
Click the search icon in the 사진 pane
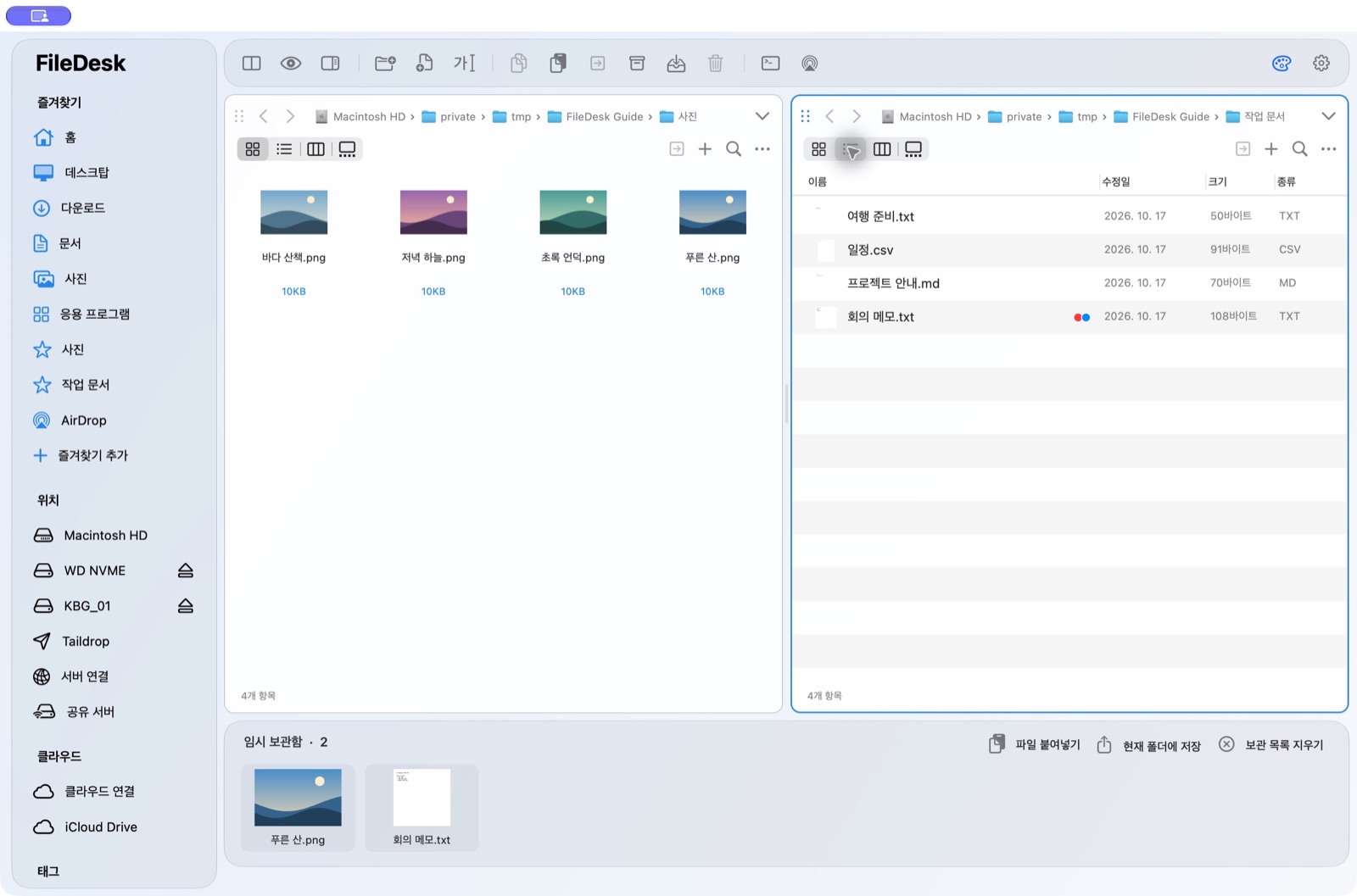tap(734, 149)
